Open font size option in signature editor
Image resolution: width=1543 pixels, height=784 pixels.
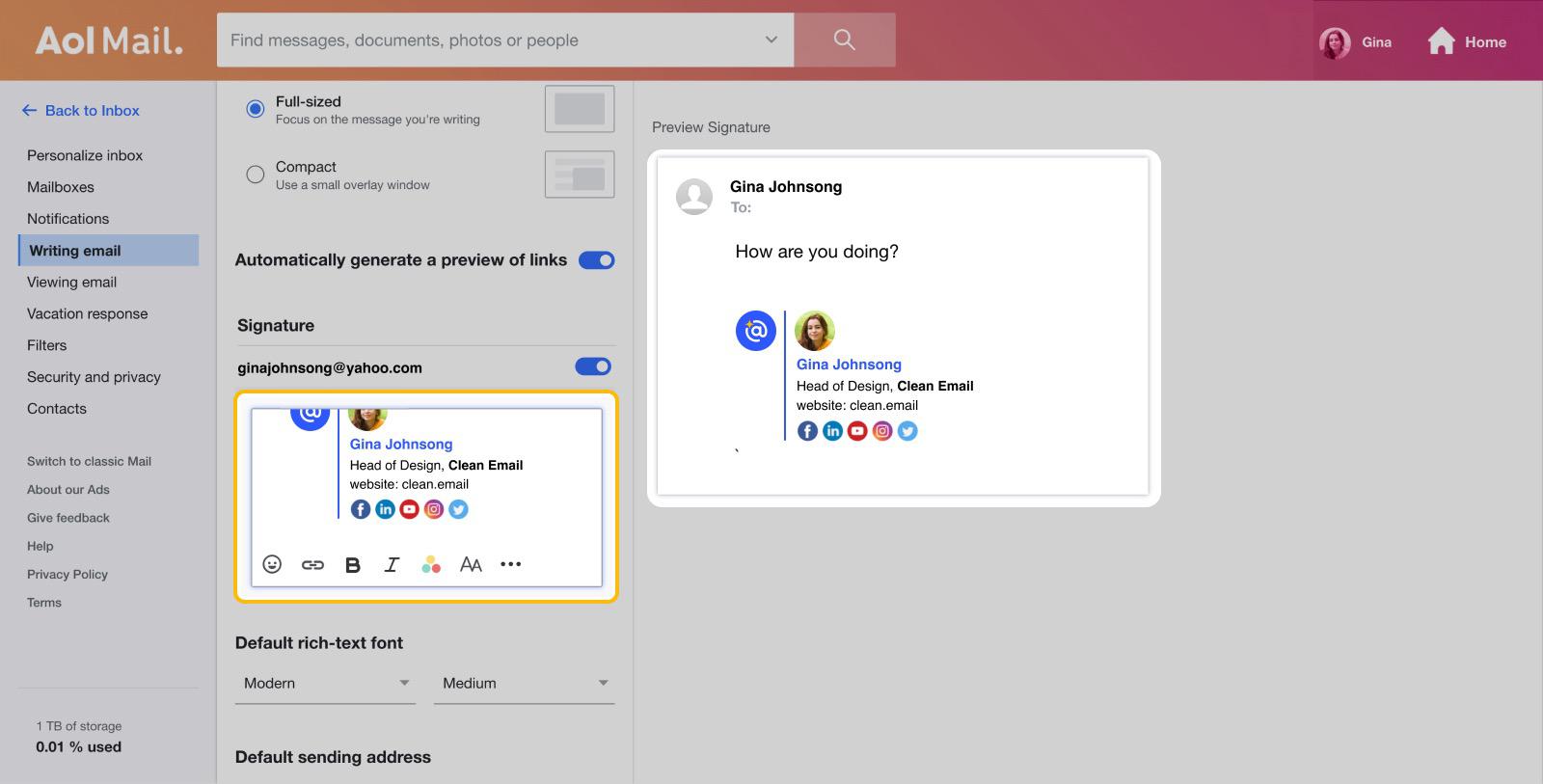[471, 565]
